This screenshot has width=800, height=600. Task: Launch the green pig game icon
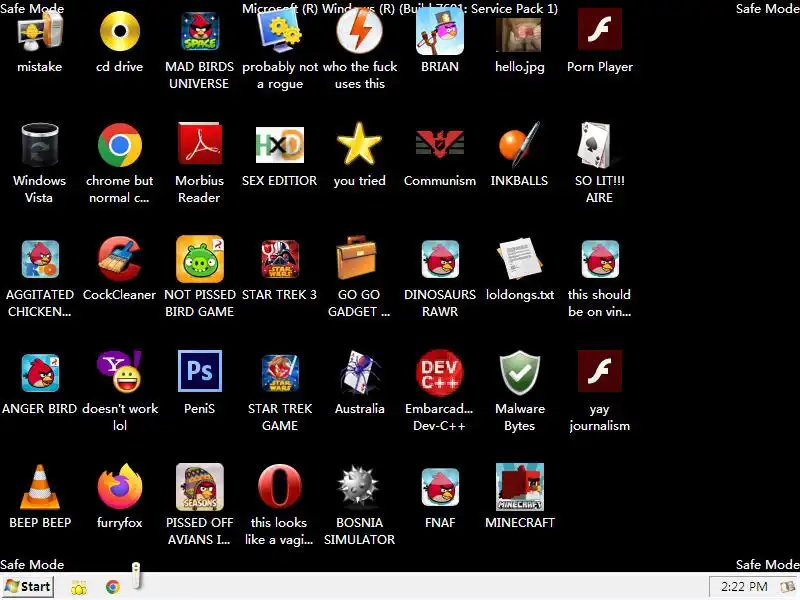[199, 259]
